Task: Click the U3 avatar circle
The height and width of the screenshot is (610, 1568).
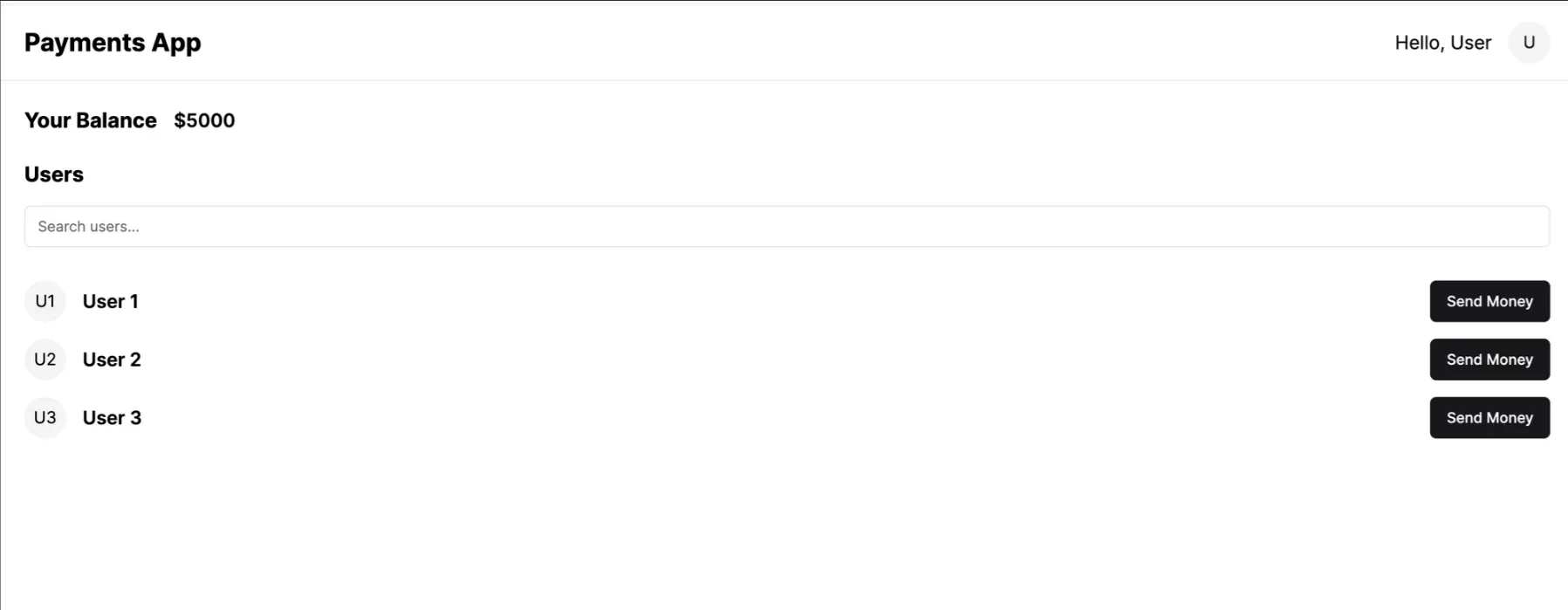Action: point(45,418)
